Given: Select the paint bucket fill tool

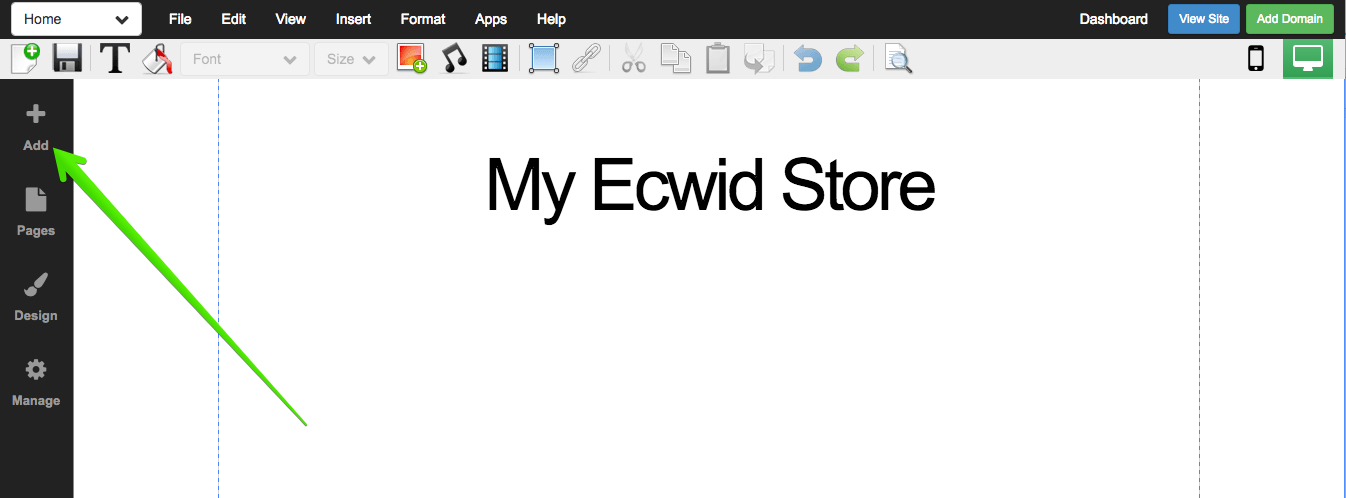Looking at the screenshot, I should tap(157, 59).
